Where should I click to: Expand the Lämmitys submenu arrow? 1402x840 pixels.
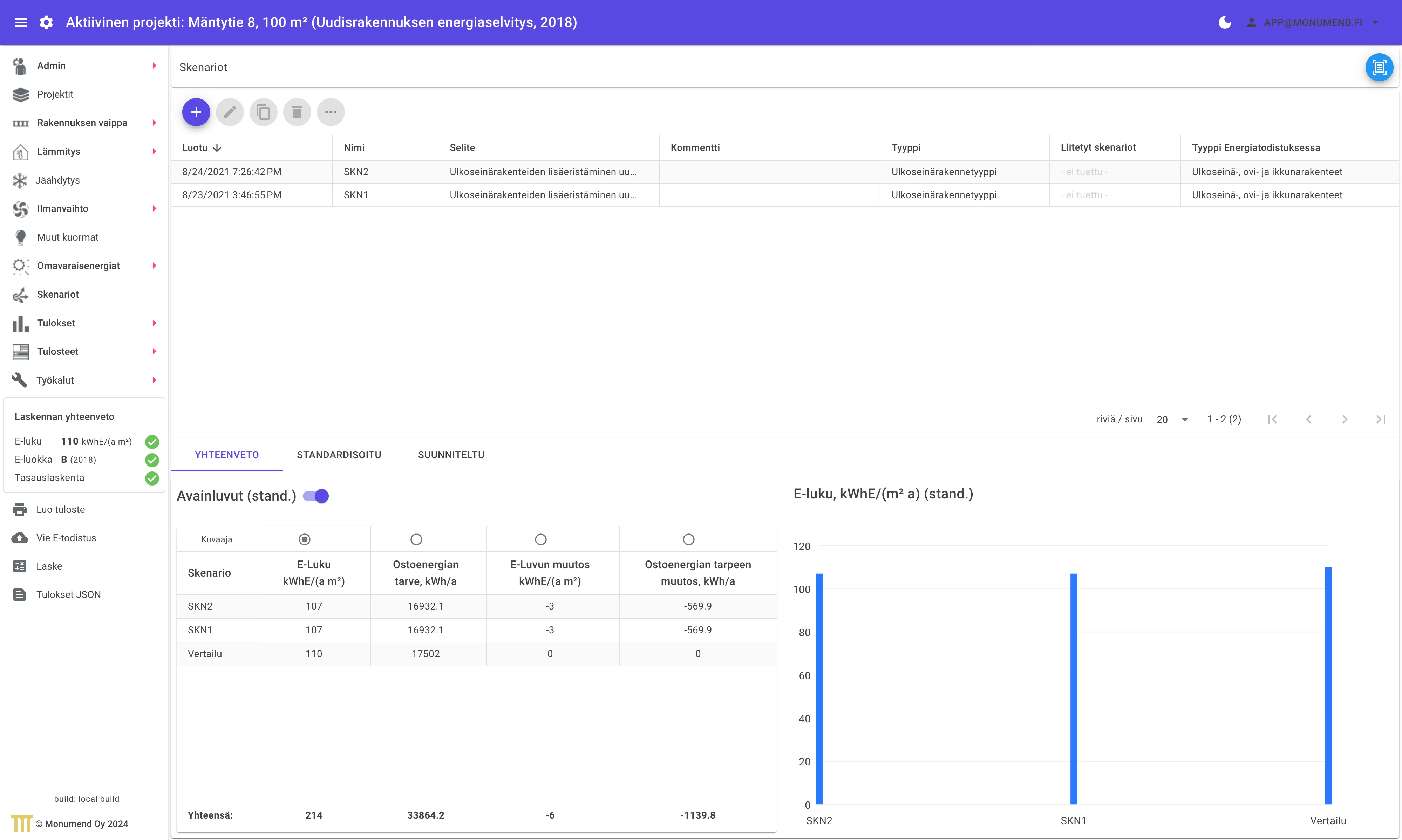pyautogui.click(x=154, y=152)
